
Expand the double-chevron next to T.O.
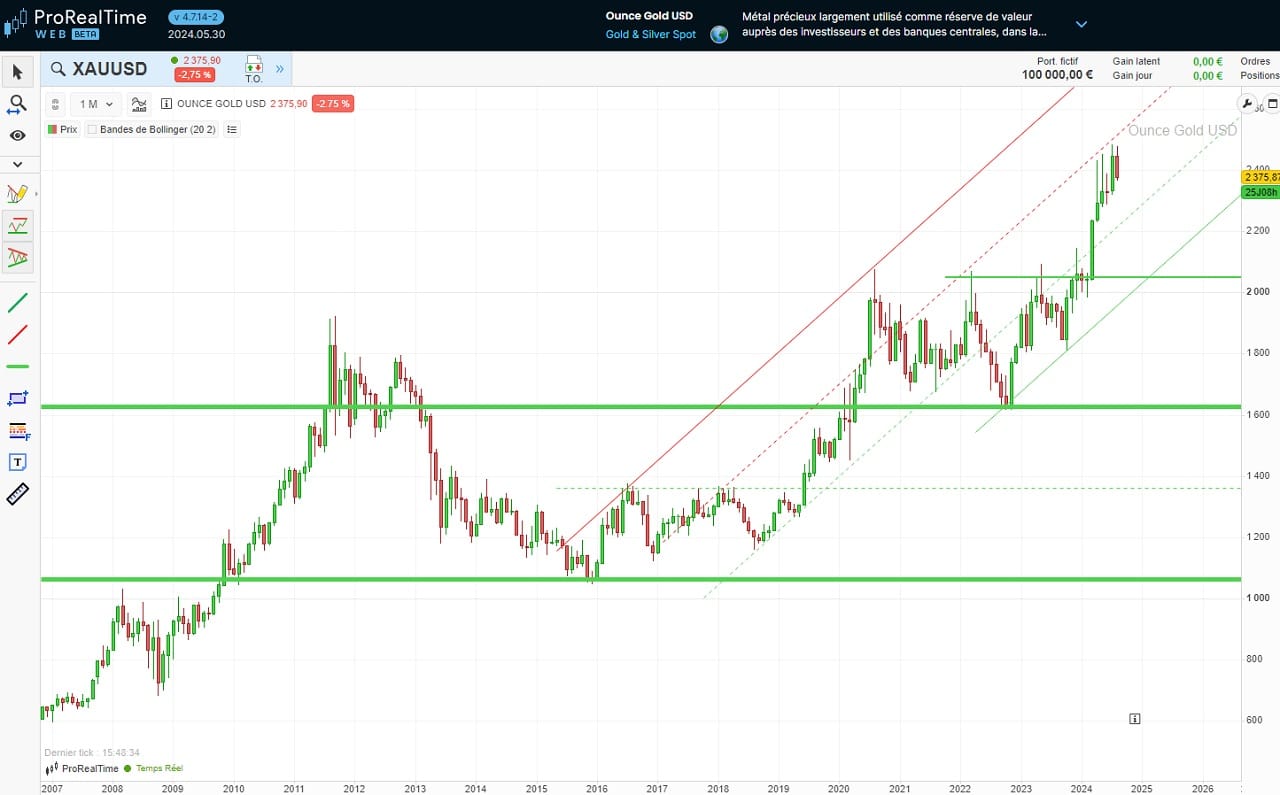pos(280,69)
